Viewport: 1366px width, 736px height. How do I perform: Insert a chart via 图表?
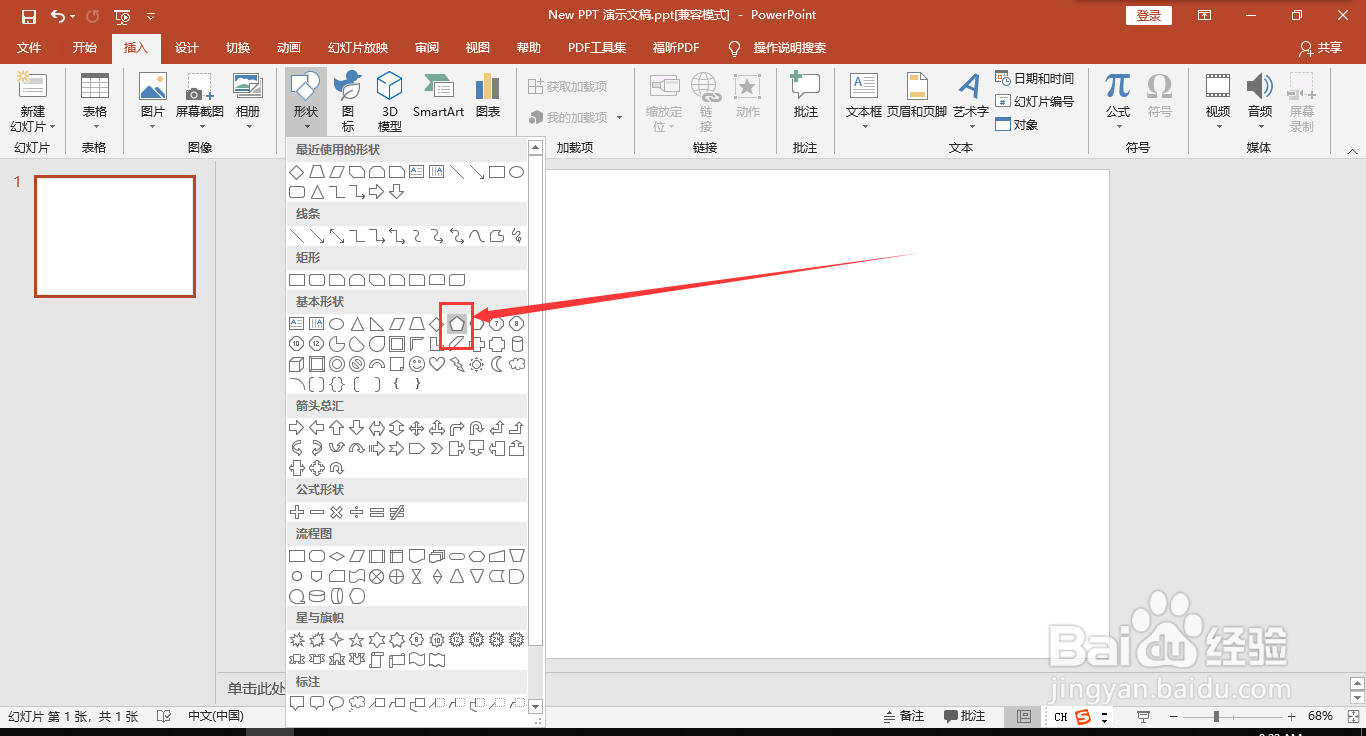click(488, 96)
